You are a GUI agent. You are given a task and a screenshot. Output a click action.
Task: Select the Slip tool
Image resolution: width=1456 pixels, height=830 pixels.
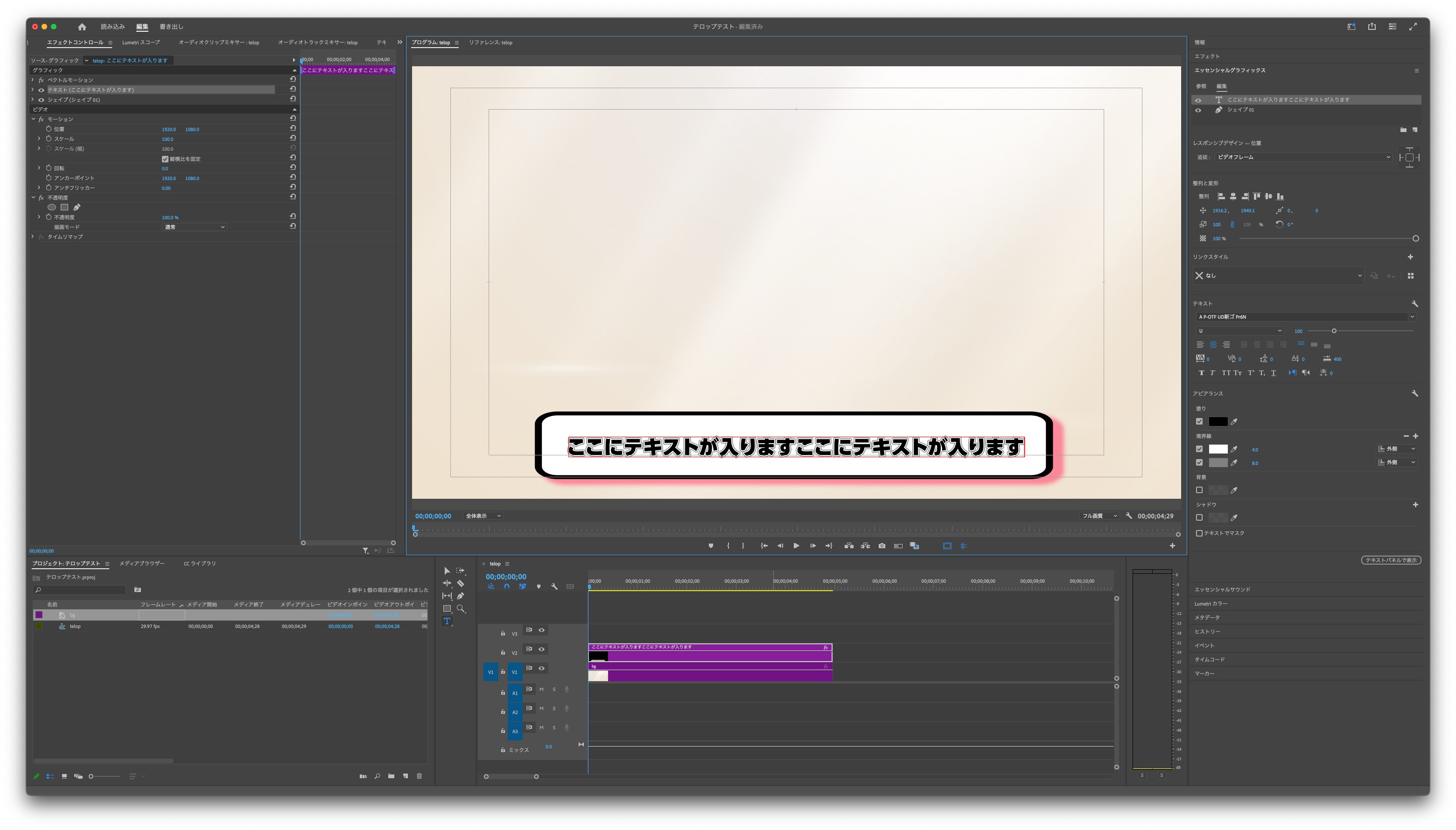447,596
